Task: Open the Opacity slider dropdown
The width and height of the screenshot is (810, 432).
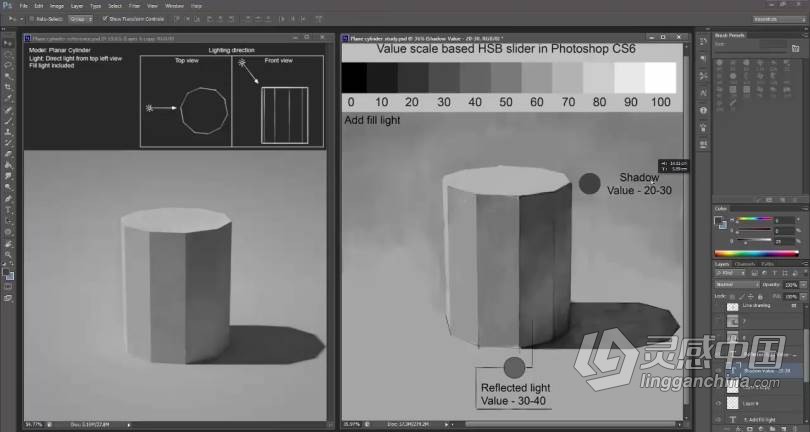Action: (x=803, y=285)
